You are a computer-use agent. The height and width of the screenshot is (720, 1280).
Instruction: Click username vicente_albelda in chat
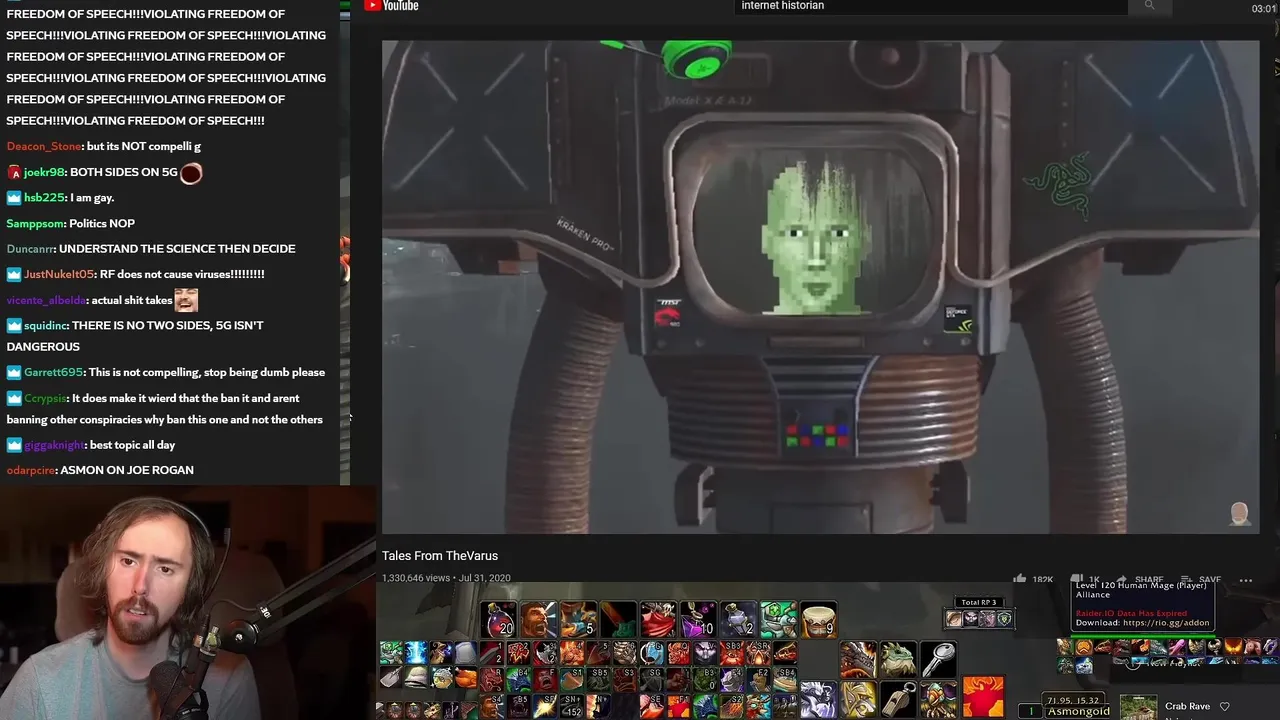pos(46,300)
